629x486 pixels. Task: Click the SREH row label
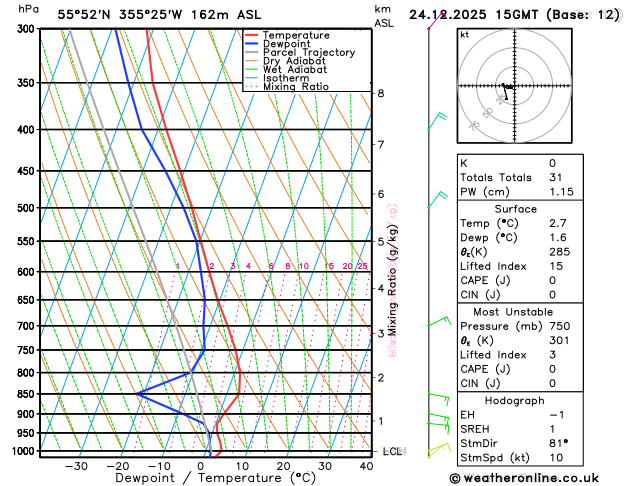pos(475,429)
